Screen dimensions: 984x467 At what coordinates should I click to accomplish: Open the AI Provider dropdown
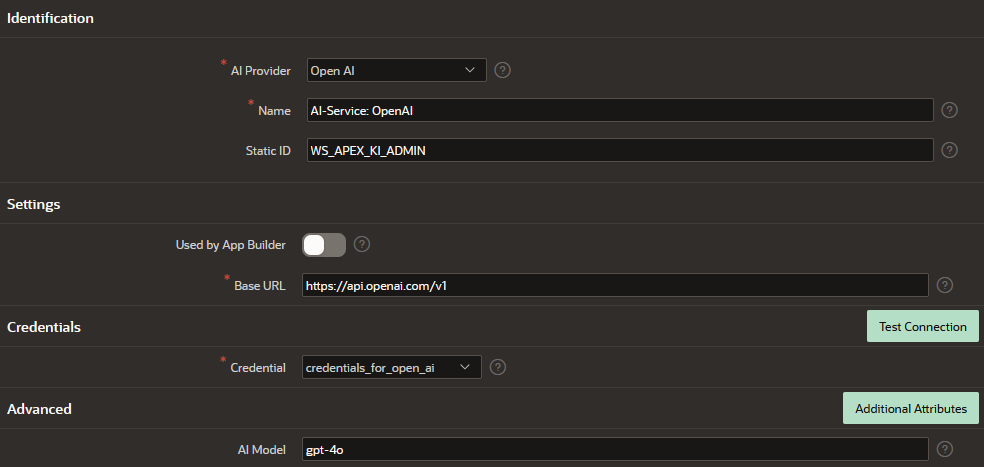point(397,70)
